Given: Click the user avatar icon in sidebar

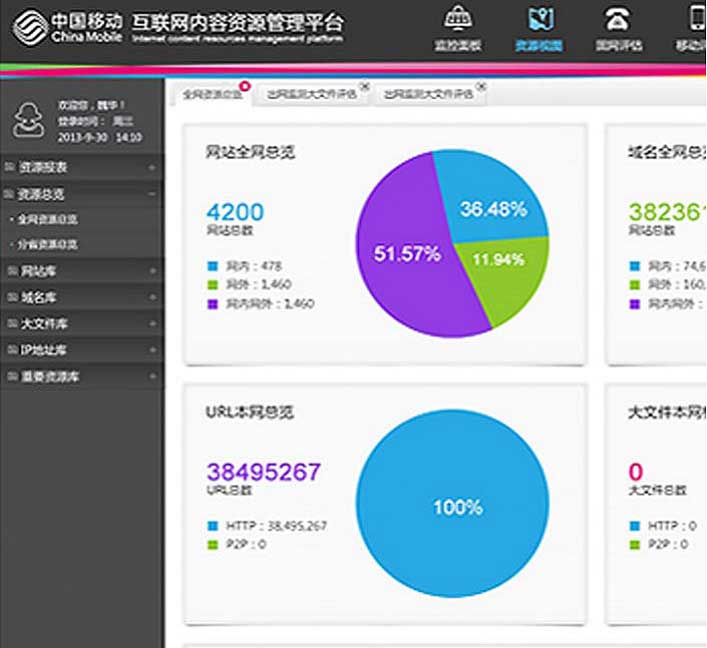Looking at the screenshot, I should pyautogui.click(x=28, y=120).
